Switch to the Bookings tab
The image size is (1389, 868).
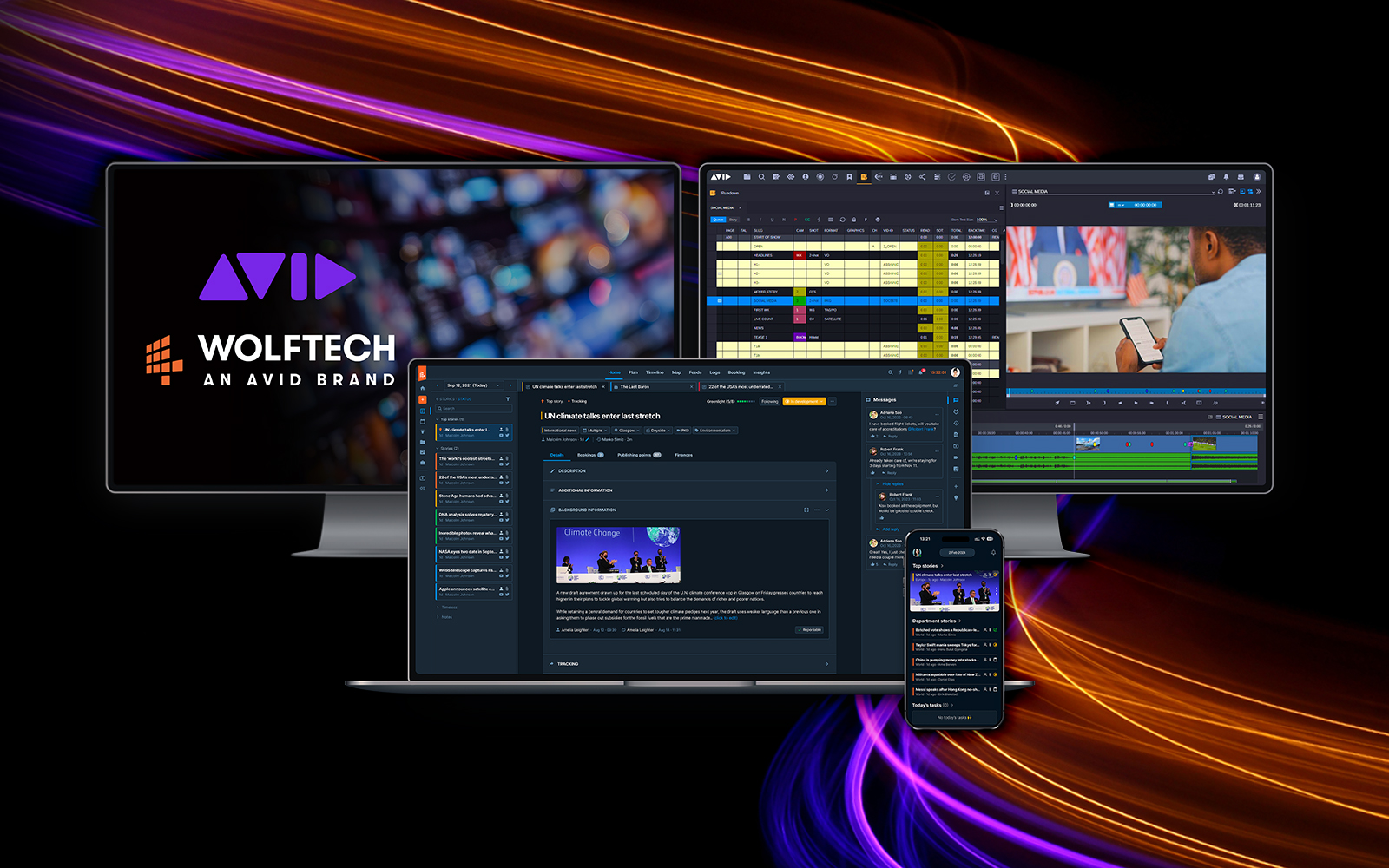(590, 455)
